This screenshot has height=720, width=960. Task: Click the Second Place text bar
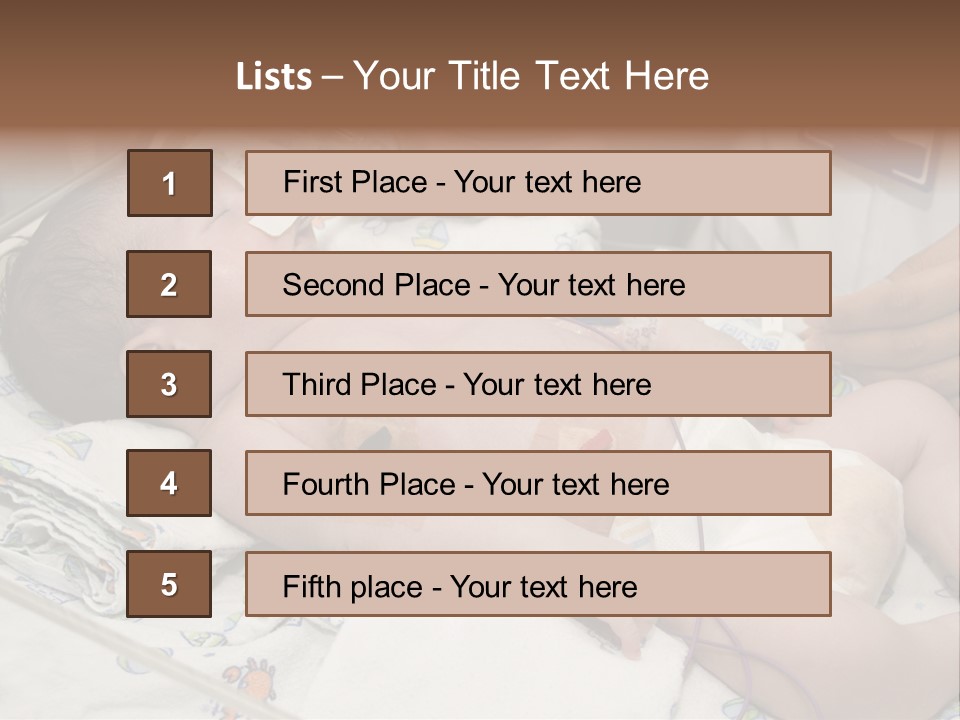click(x=538, y=284)
